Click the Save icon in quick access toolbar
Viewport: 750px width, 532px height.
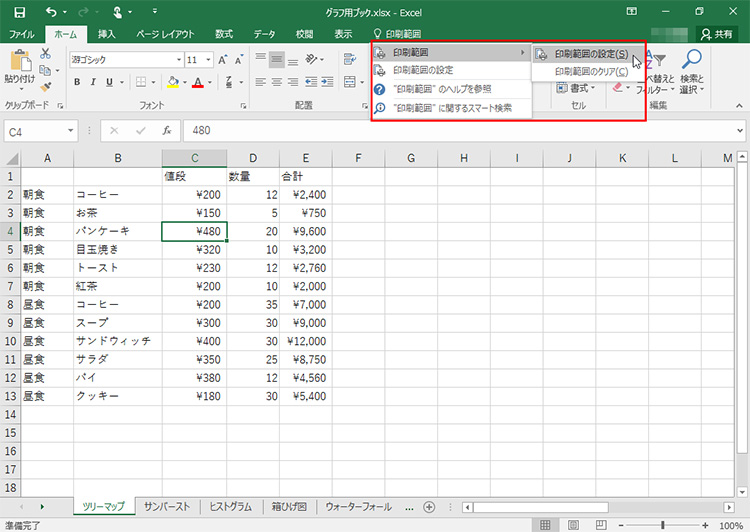(x=18, y=12)
